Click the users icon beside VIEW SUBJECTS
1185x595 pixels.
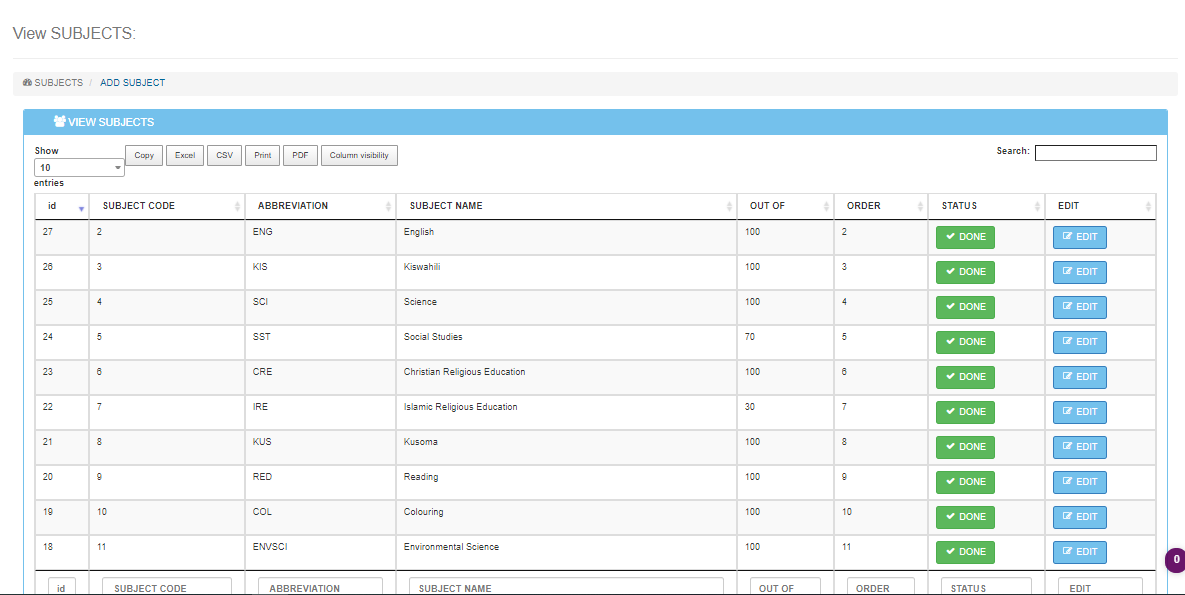coord(59,122)
